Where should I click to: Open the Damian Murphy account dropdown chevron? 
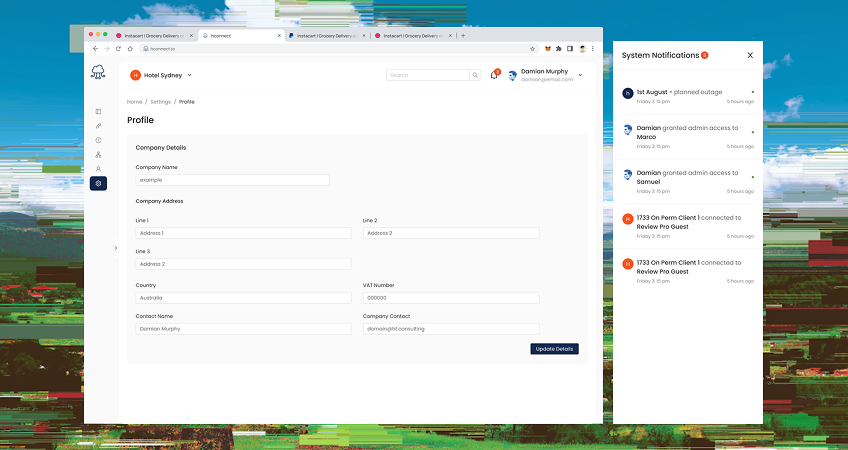pyautogui.click(x=580, y=75)
